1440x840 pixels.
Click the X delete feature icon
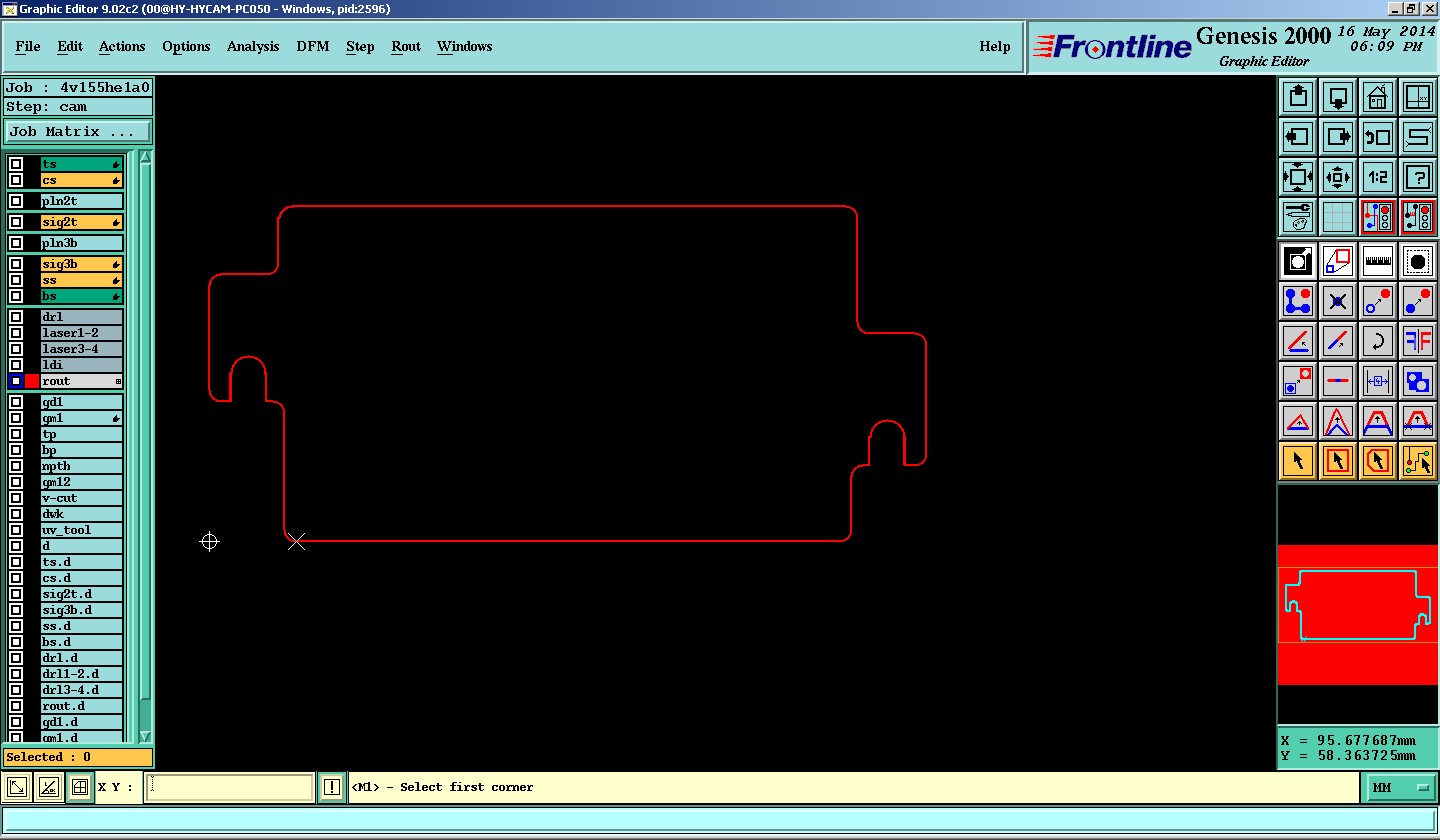tap(1338, 300)
